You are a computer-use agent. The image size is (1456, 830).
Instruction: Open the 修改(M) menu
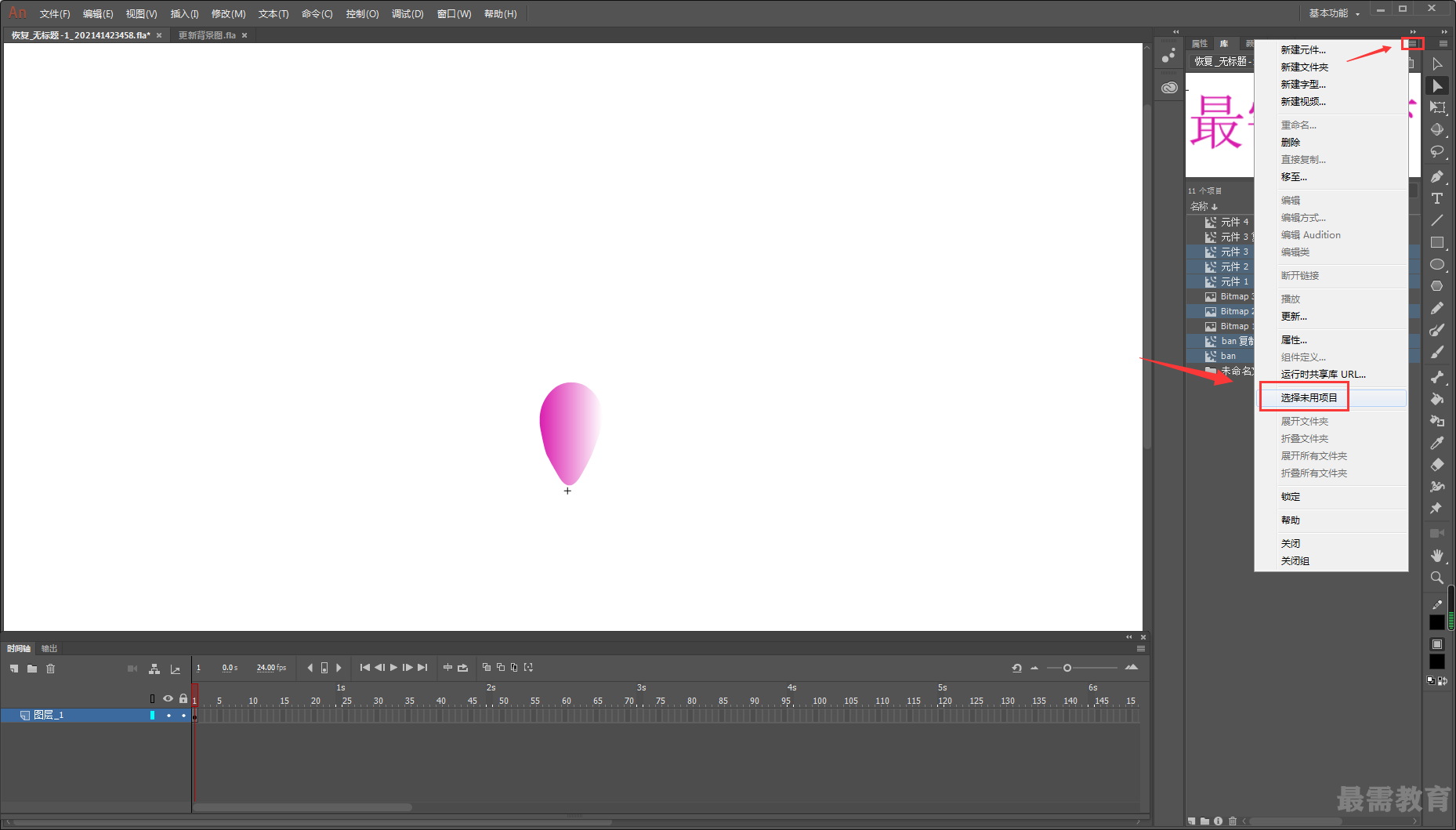click(228, 14)
